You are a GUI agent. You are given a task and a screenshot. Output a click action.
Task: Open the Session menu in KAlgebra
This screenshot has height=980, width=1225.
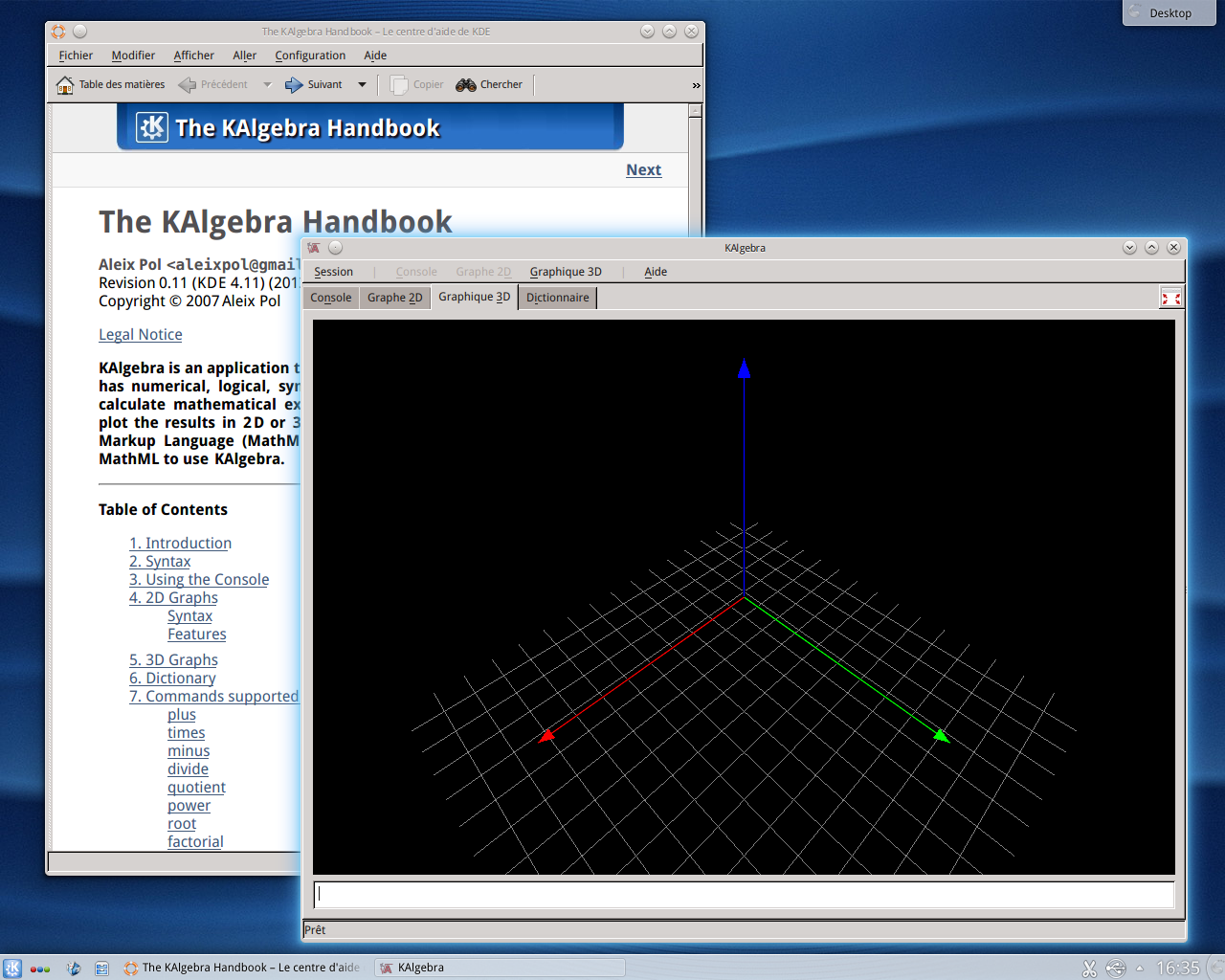[333, 272]
